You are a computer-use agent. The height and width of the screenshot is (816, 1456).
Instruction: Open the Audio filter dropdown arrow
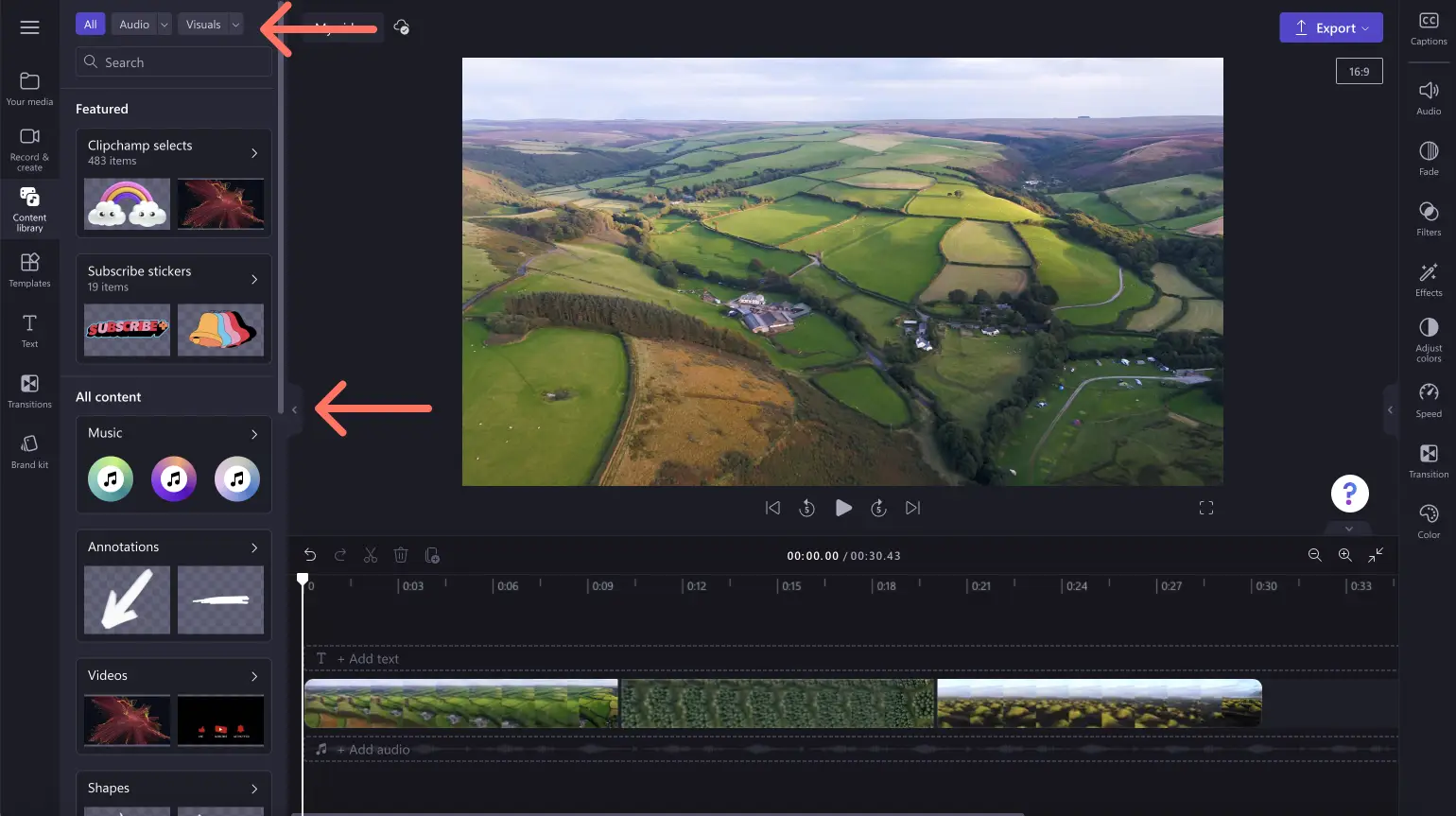[x=165, y=25]
